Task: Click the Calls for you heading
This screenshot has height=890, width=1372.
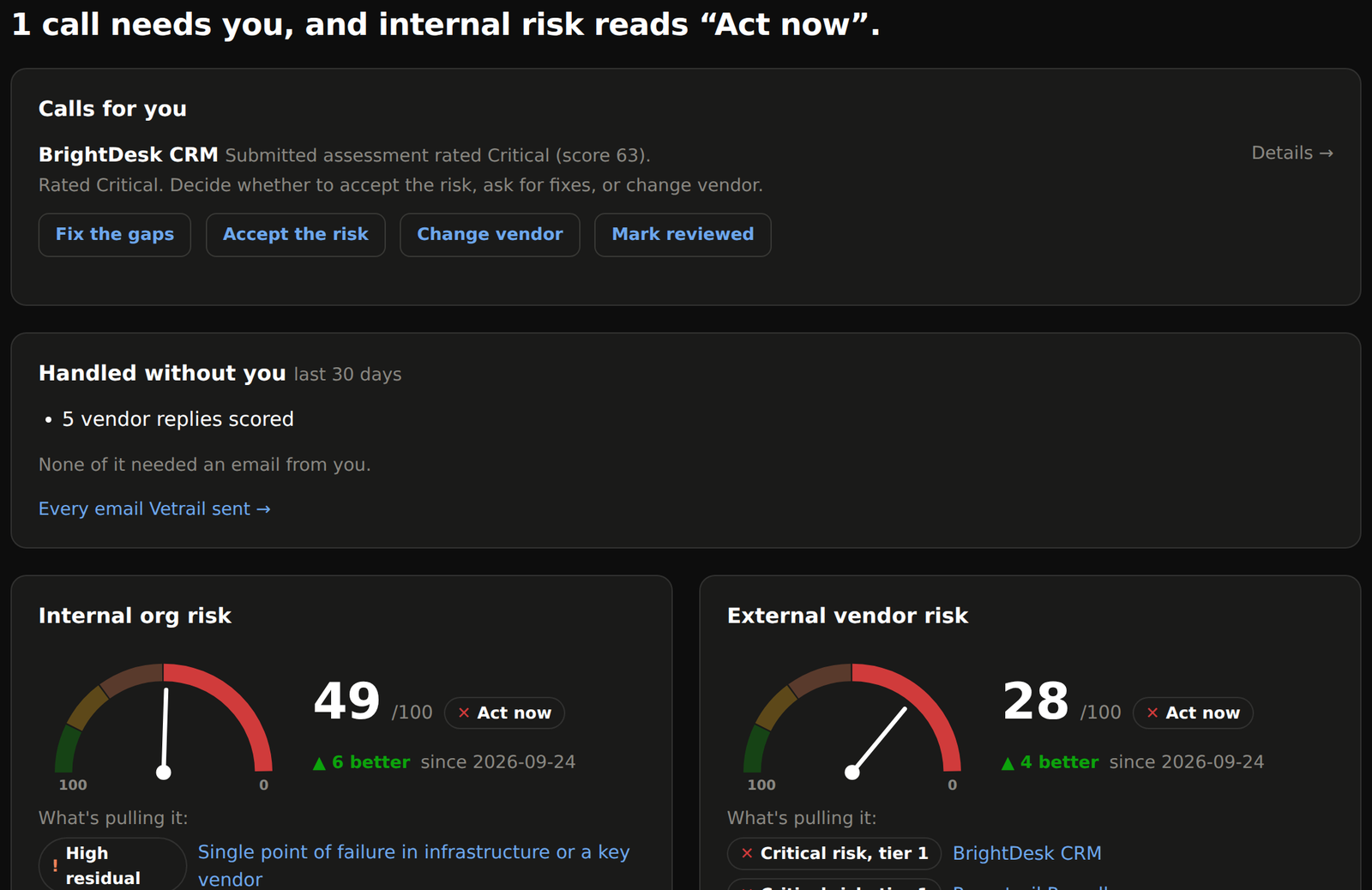Action: [112, 110]
